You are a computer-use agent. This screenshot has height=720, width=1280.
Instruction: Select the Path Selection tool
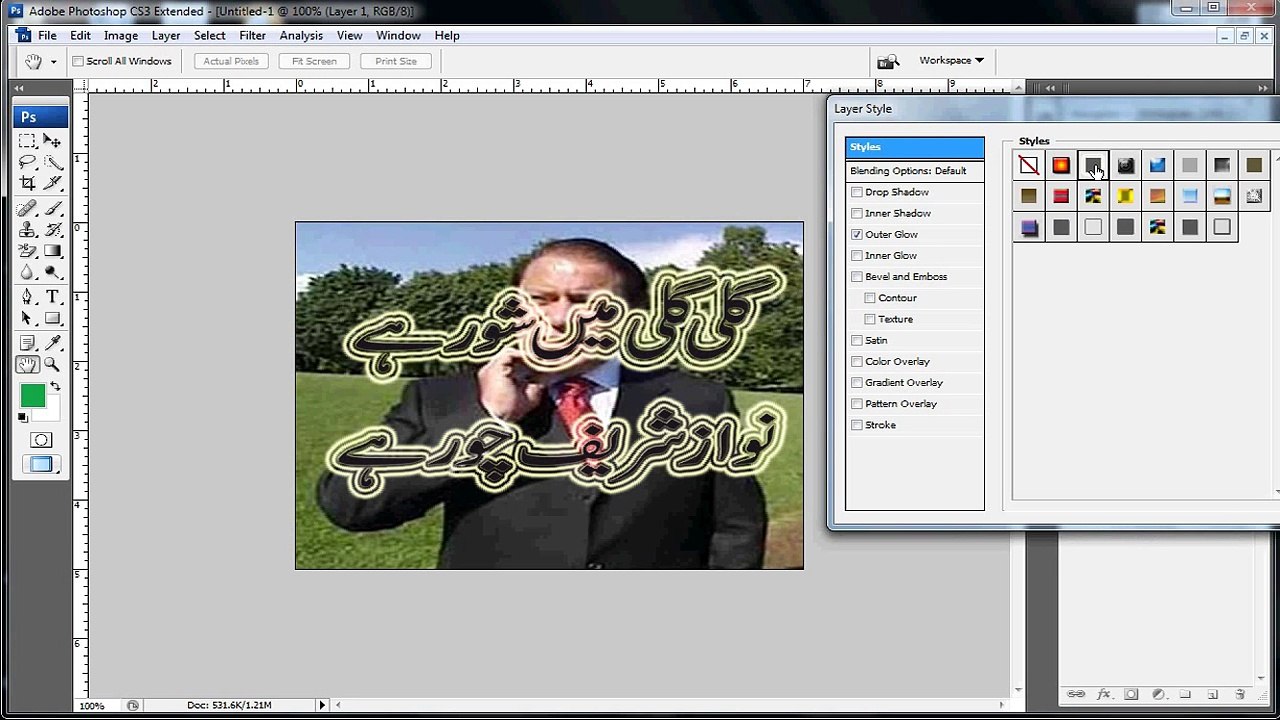click(x=27, y=318)
